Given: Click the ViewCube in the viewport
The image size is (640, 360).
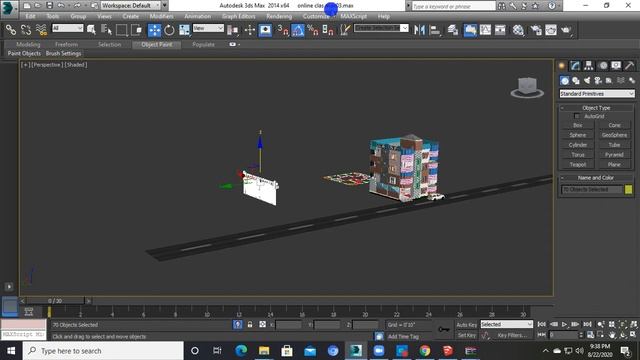Looking at the screenshot, I should [x=527, y=88].
